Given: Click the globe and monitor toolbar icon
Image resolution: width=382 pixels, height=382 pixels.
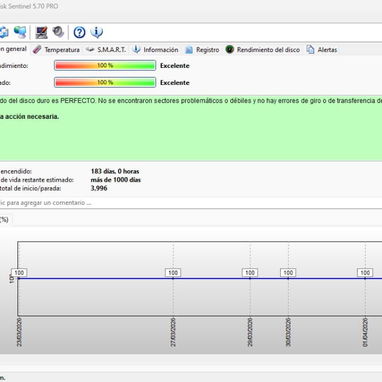Looking at the screenshot, I should [x=20, y=32].
